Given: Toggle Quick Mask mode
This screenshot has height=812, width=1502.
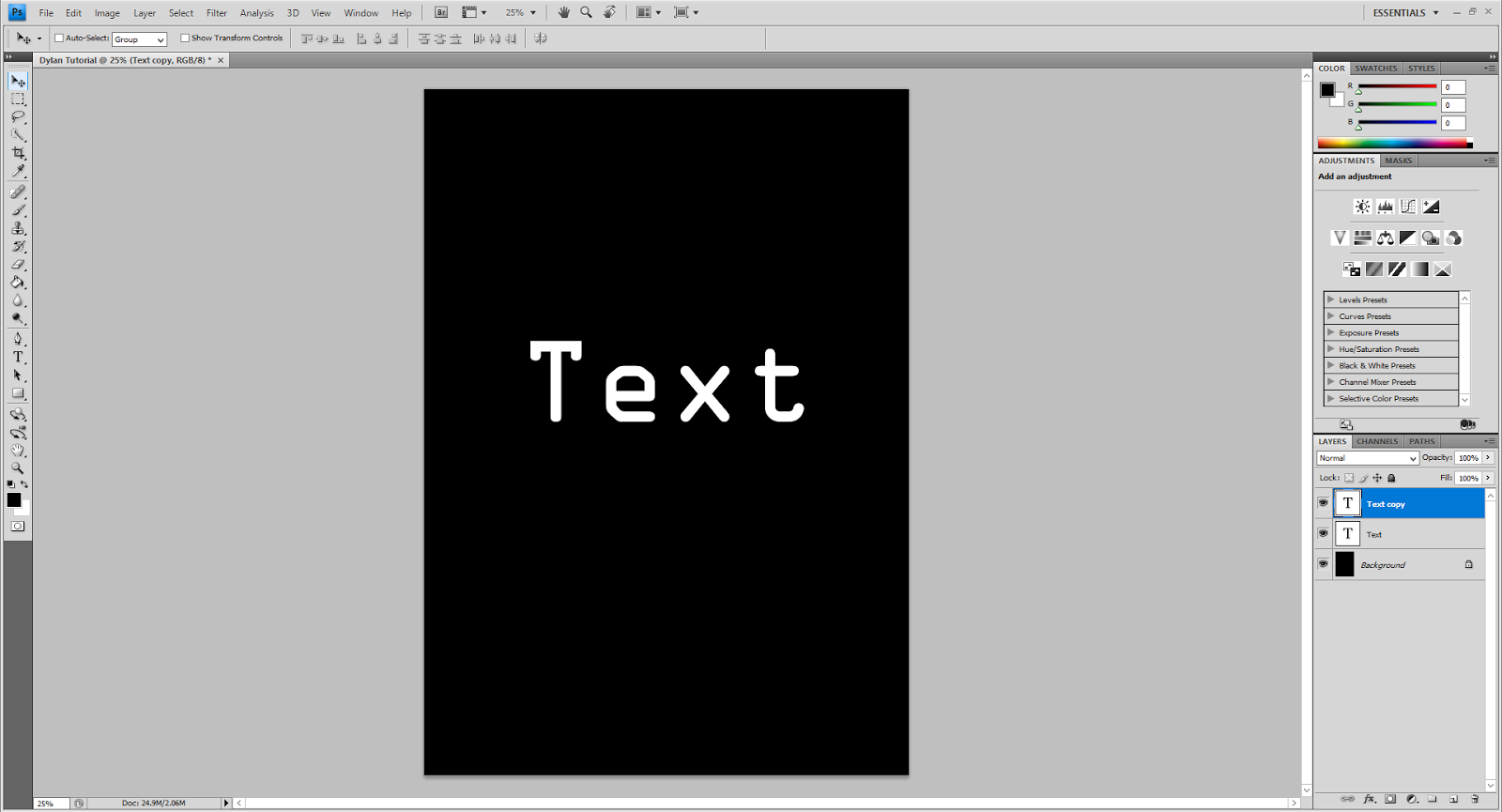Looking at the screenshot, I should point(18,526).
